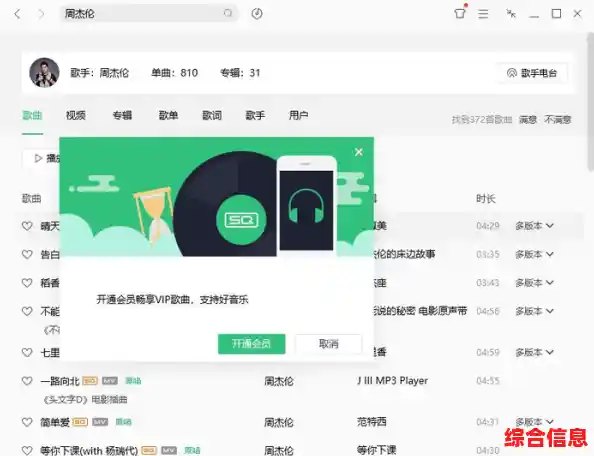Favorite 等你下课 with heart icon
Screen dimensions: 594x456
click(27, 450)
